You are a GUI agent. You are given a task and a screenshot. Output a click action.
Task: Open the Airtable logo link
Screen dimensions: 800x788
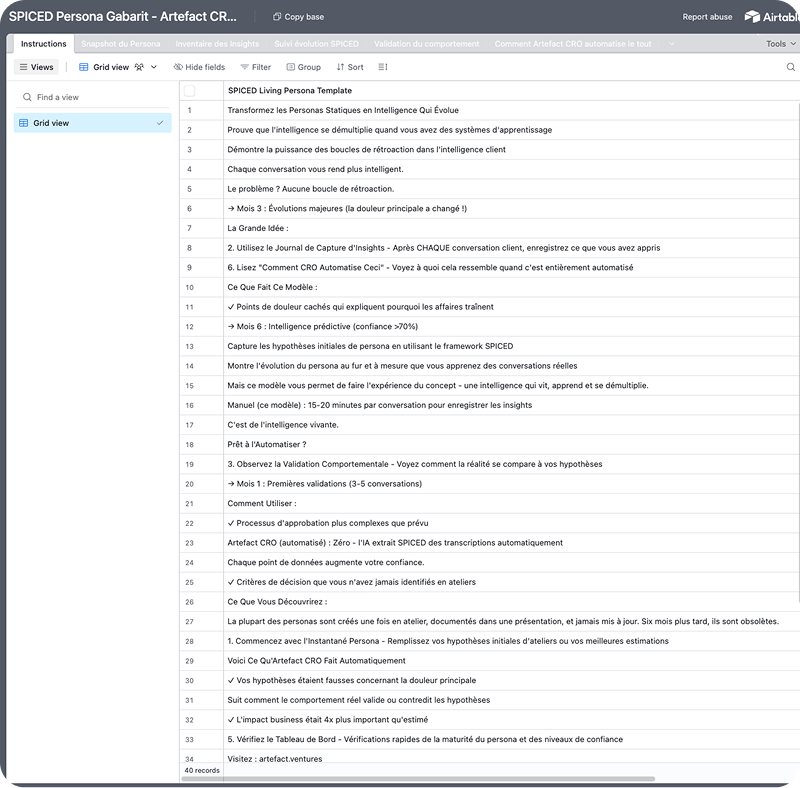click(x=771, y=17)
